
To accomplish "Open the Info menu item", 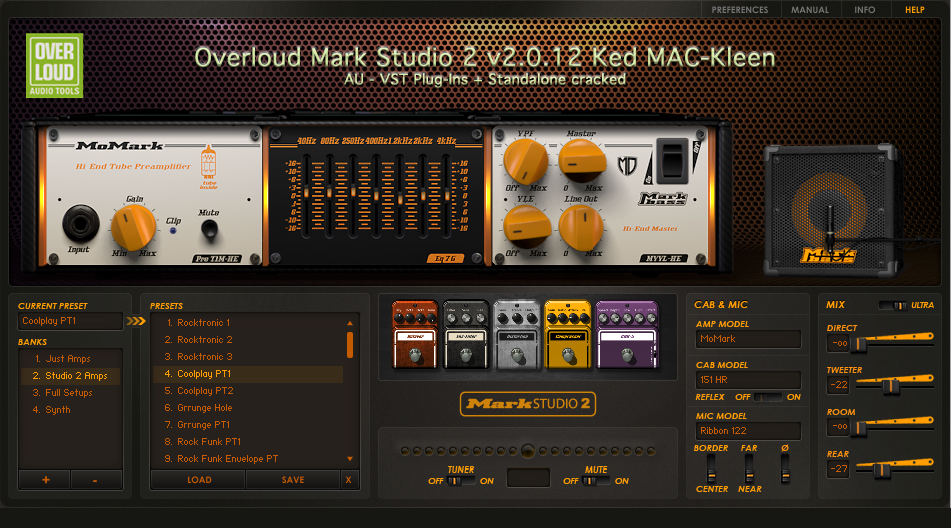I will click(864, 10).
